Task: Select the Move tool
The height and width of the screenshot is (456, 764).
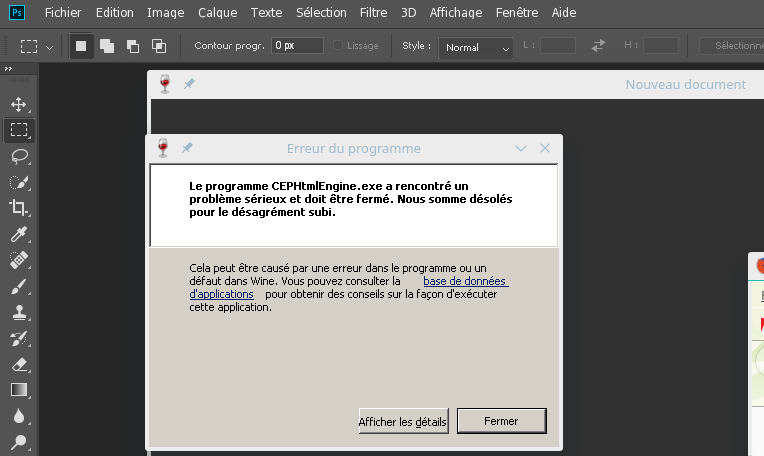Action: pyautogui.click(x=18, y=104)
